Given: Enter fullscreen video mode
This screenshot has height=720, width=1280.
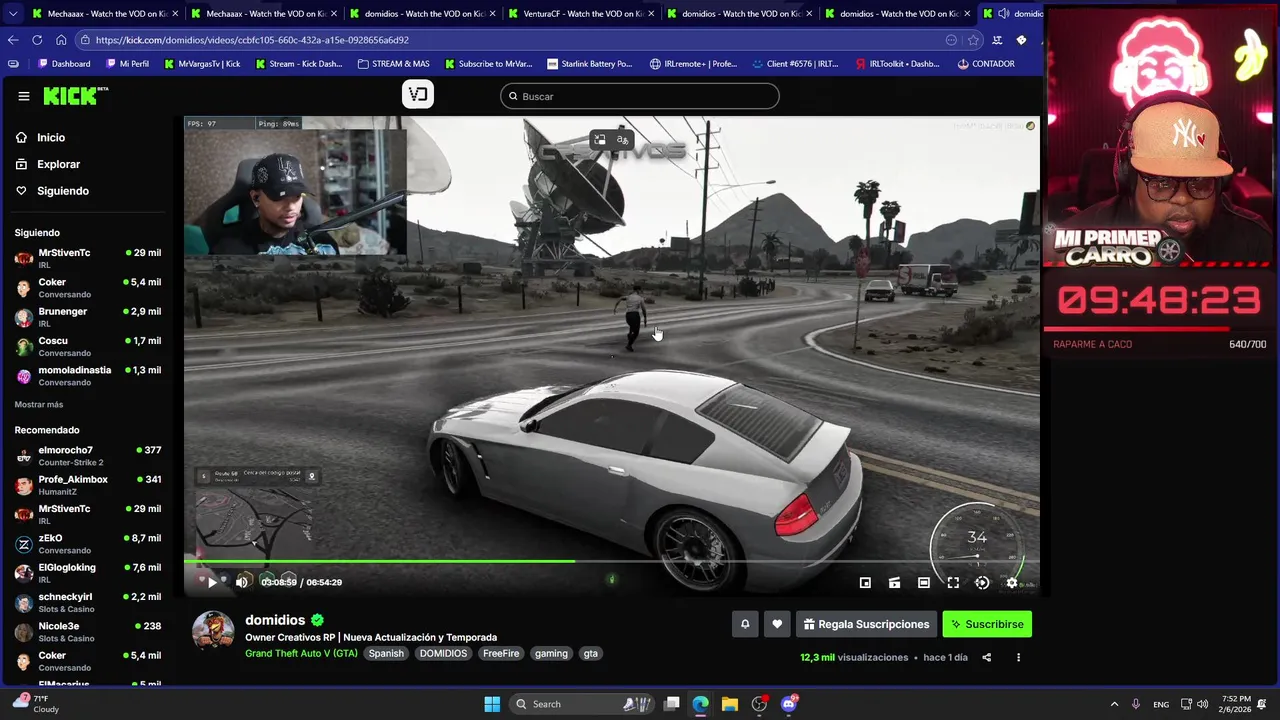Looking at the screenshot, I should point(953,583).
